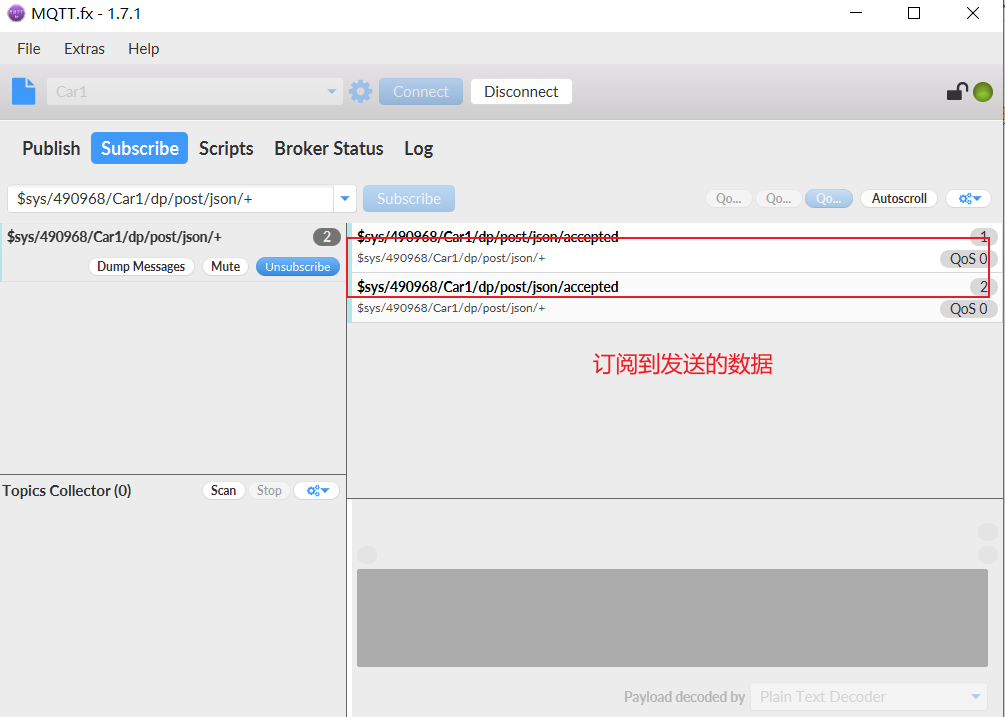The image size is (1005, 717).
Task: Click the Unsubscribe button
Action: coord(298,267)
